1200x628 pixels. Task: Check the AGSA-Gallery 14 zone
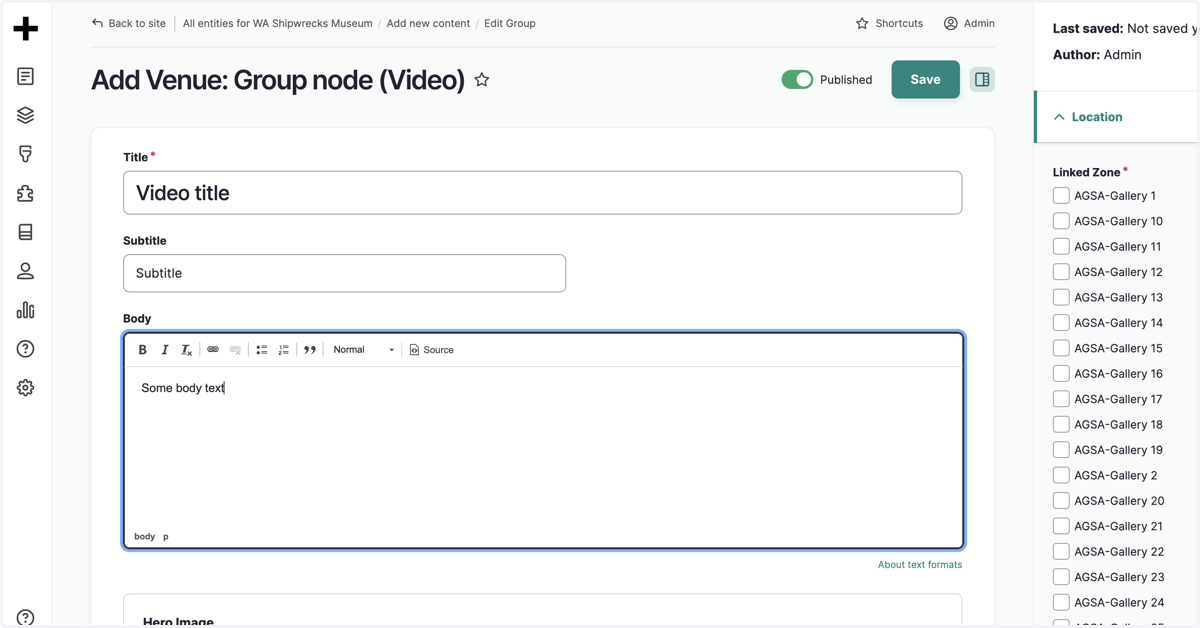coord(1061,323)
